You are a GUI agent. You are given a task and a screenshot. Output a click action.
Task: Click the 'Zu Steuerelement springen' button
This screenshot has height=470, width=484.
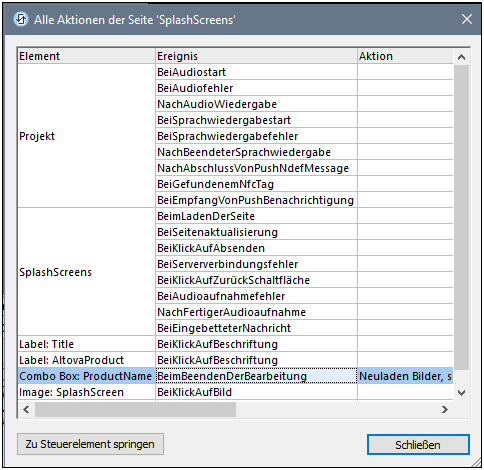[x=90, y=444]
